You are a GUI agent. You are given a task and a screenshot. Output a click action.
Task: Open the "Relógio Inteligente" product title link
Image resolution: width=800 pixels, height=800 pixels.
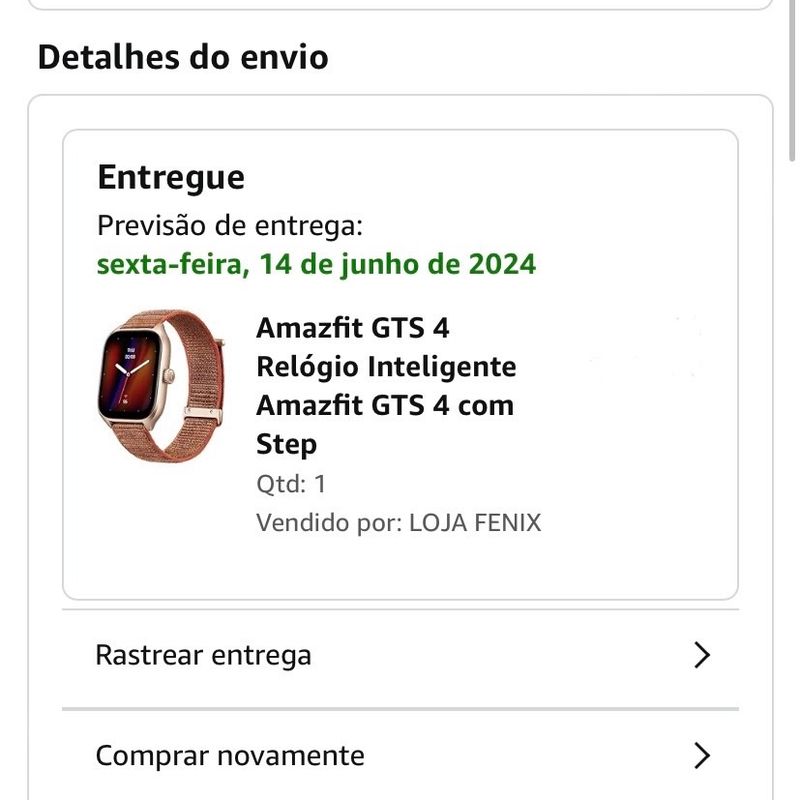point(386,367)
